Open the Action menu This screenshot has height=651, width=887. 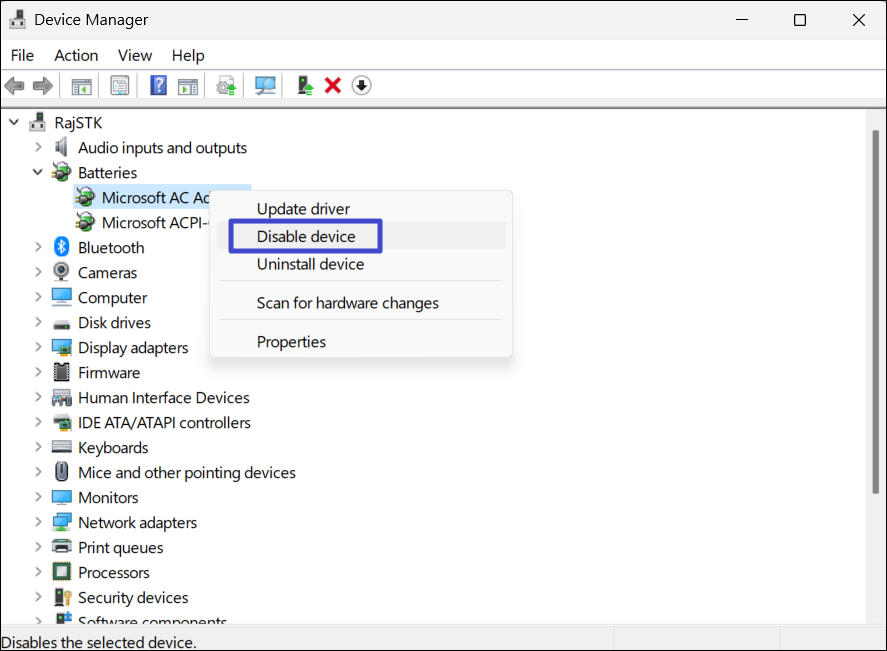pos(76,55)
